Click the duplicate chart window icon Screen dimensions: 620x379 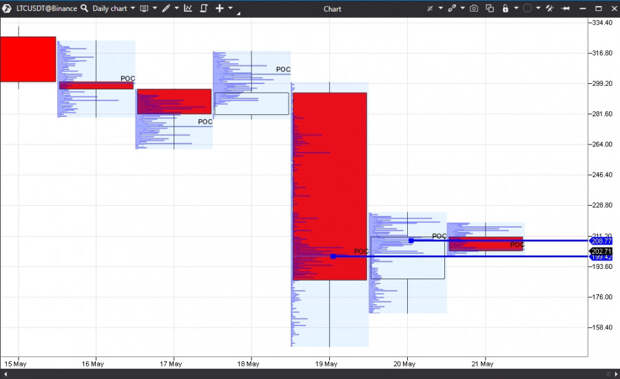coord(490,8)
